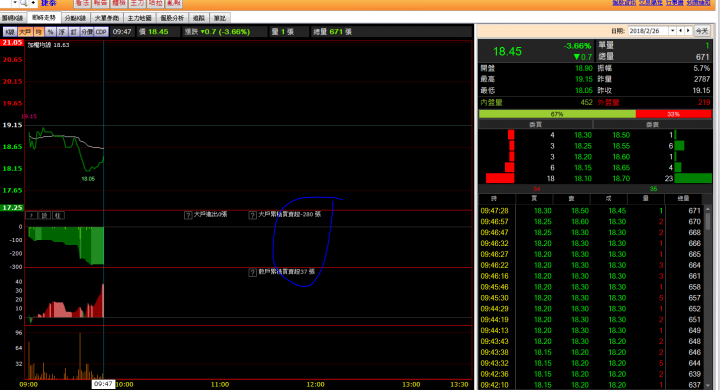
Task: Open the dropdown arrow beside the magnifier
Action: 15,3
